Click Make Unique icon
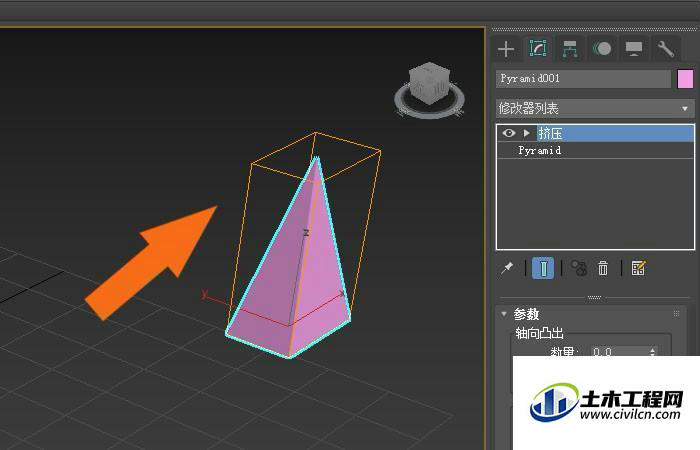The width and height of the screenshot is (700, 450). pos(579,268)
